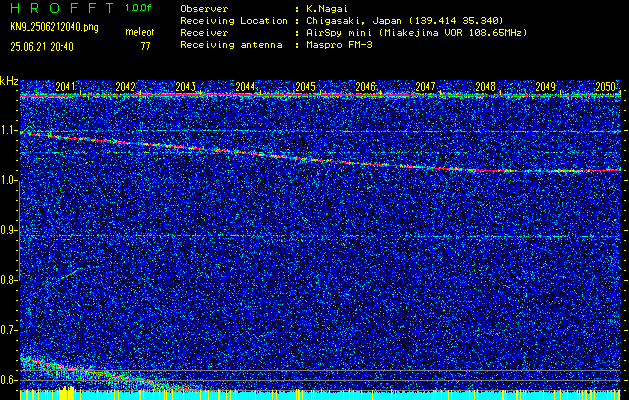Click the meteor count label
Image resolution: width=629 pixels, height=400 pixels.
coord(140,32)
